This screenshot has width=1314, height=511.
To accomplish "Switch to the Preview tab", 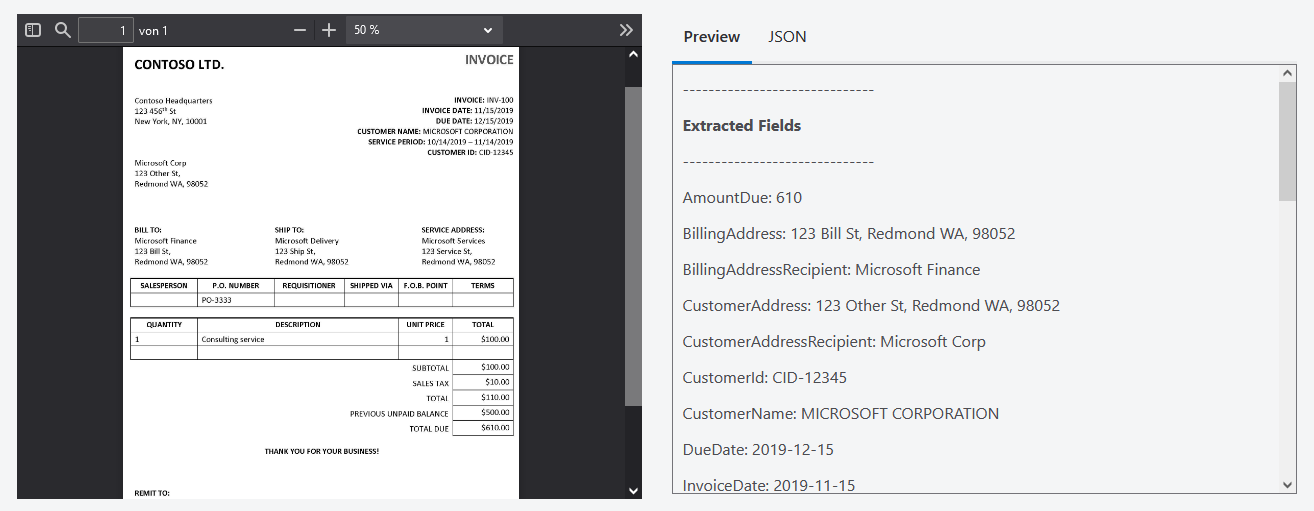I will 712,37.
